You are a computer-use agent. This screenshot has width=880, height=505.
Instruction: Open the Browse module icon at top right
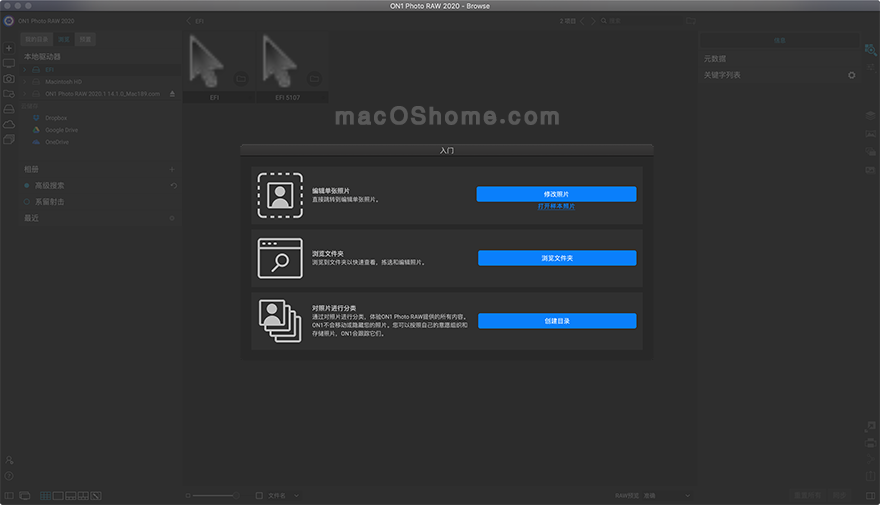tap(870, 48)
